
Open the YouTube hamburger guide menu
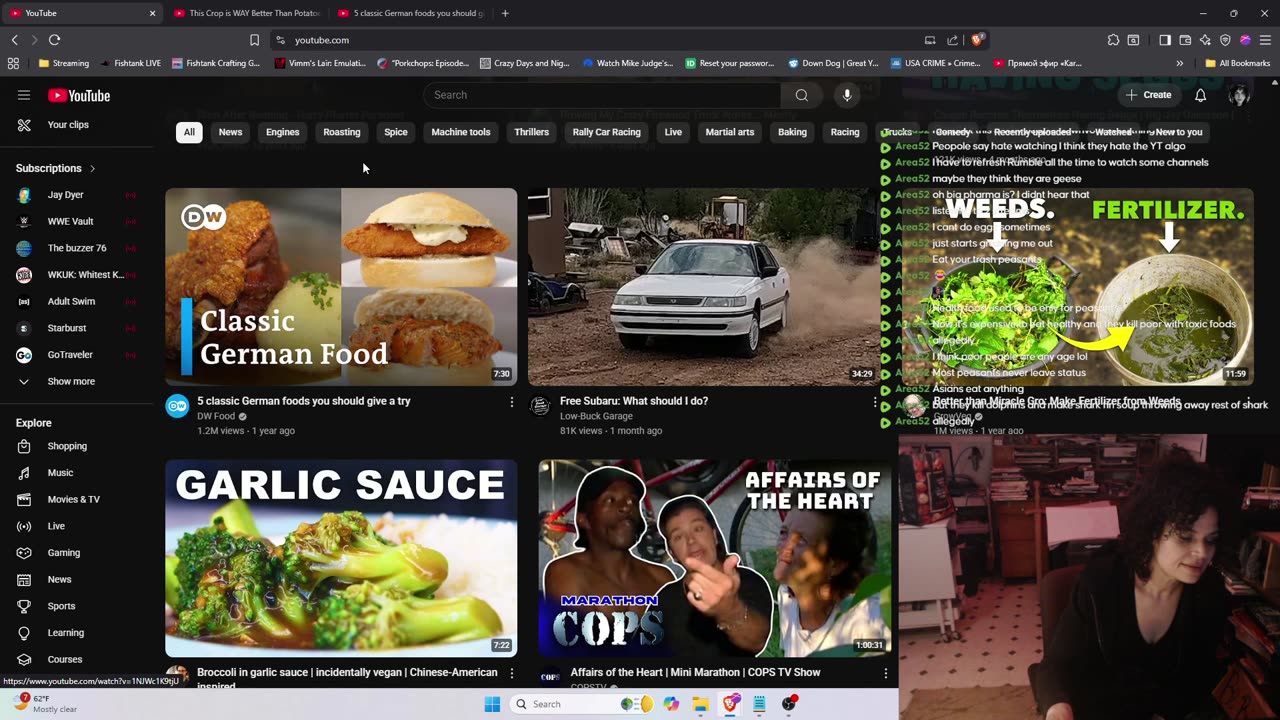pos(24,95)
